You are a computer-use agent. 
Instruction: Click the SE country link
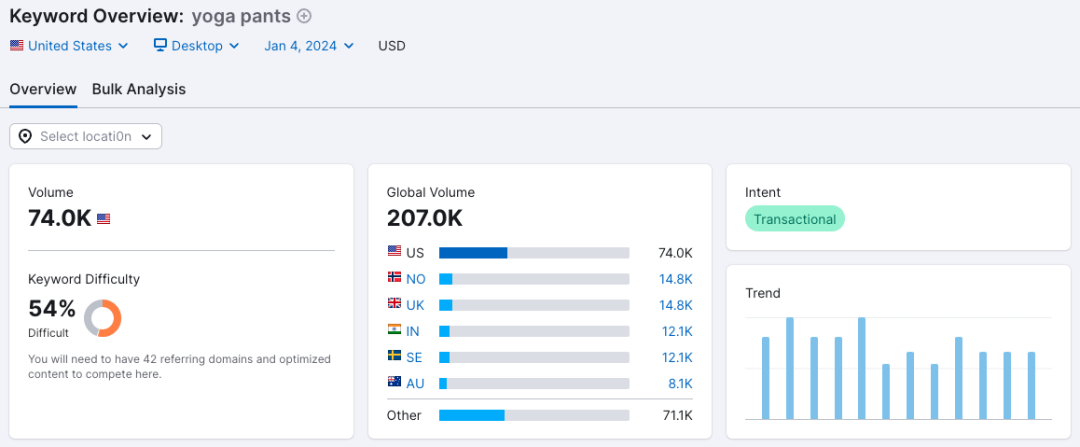click(x=415, y=357)
